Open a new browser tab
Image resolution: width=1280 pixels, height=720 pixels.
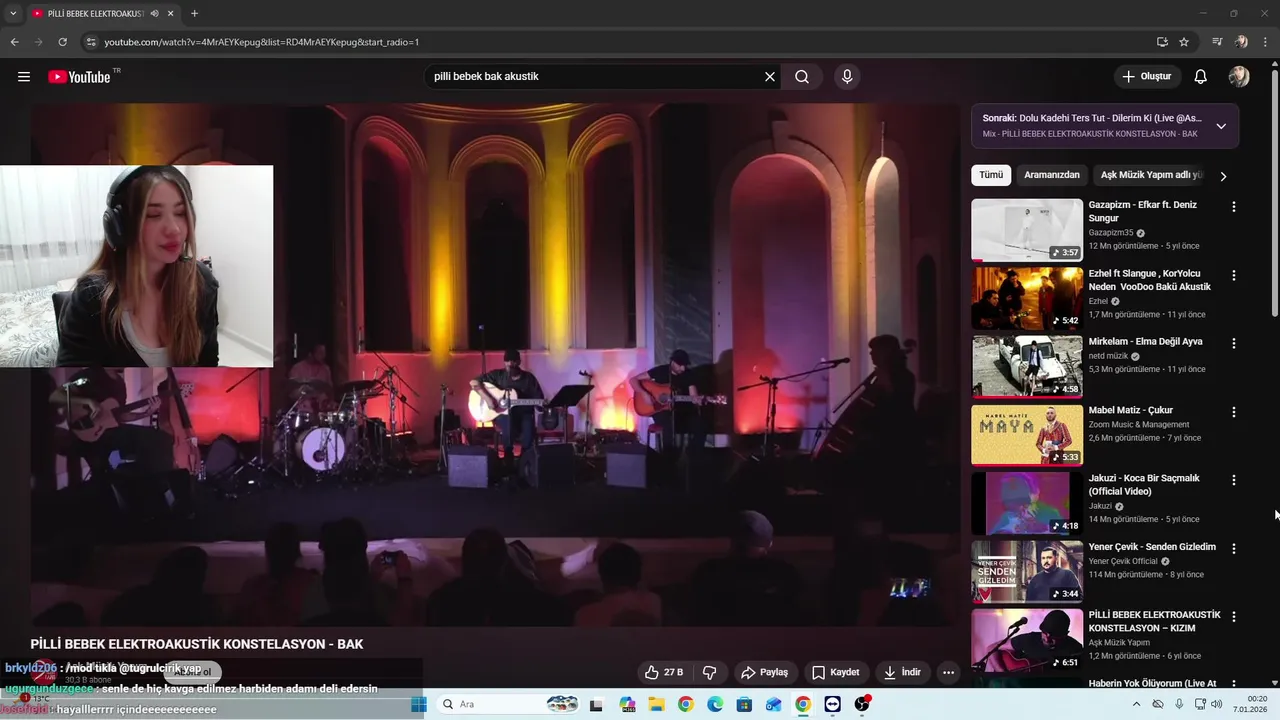pyautogui.click(x=194, y=14)
